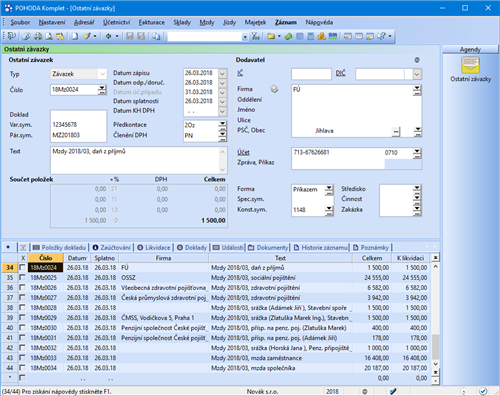The width and height of the screenshot is (500, 396).
Task: Tick the checkbox in row 18Mz0029
Action: [x=22, y=317]
